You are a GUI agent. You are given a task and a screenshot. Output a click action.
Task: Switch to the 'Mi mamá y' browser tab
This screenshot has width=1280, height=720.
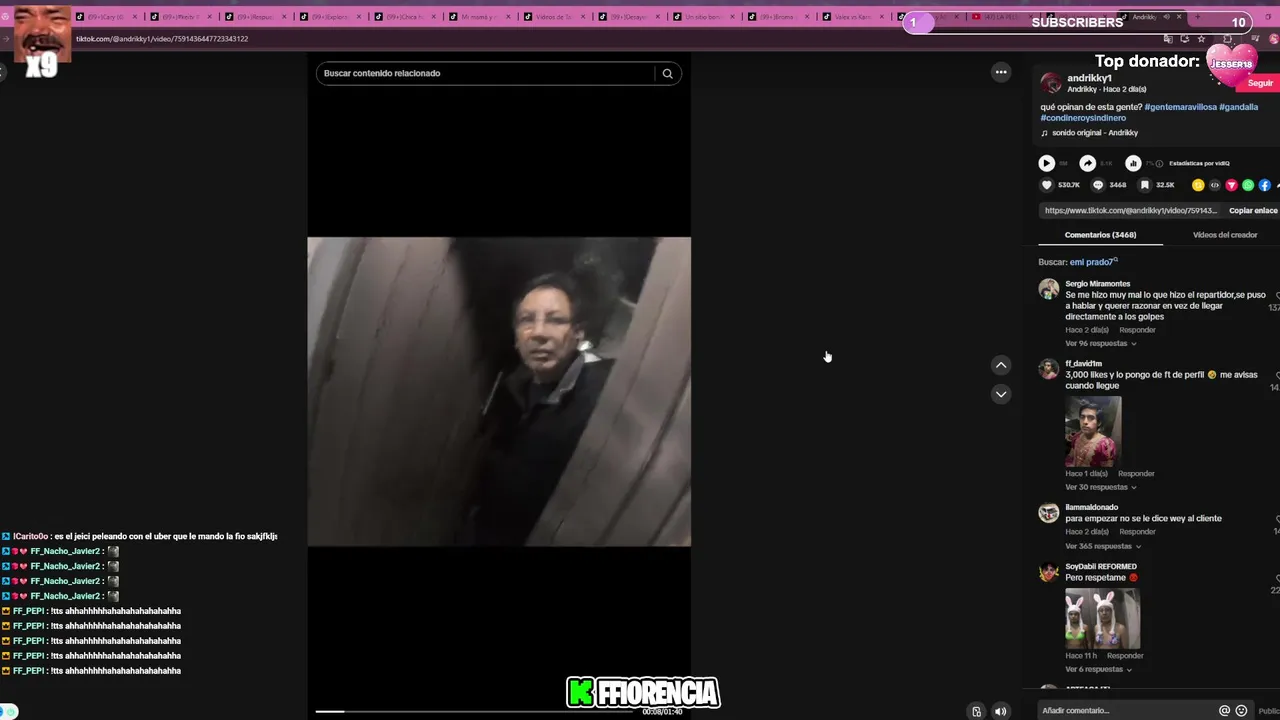480,17
